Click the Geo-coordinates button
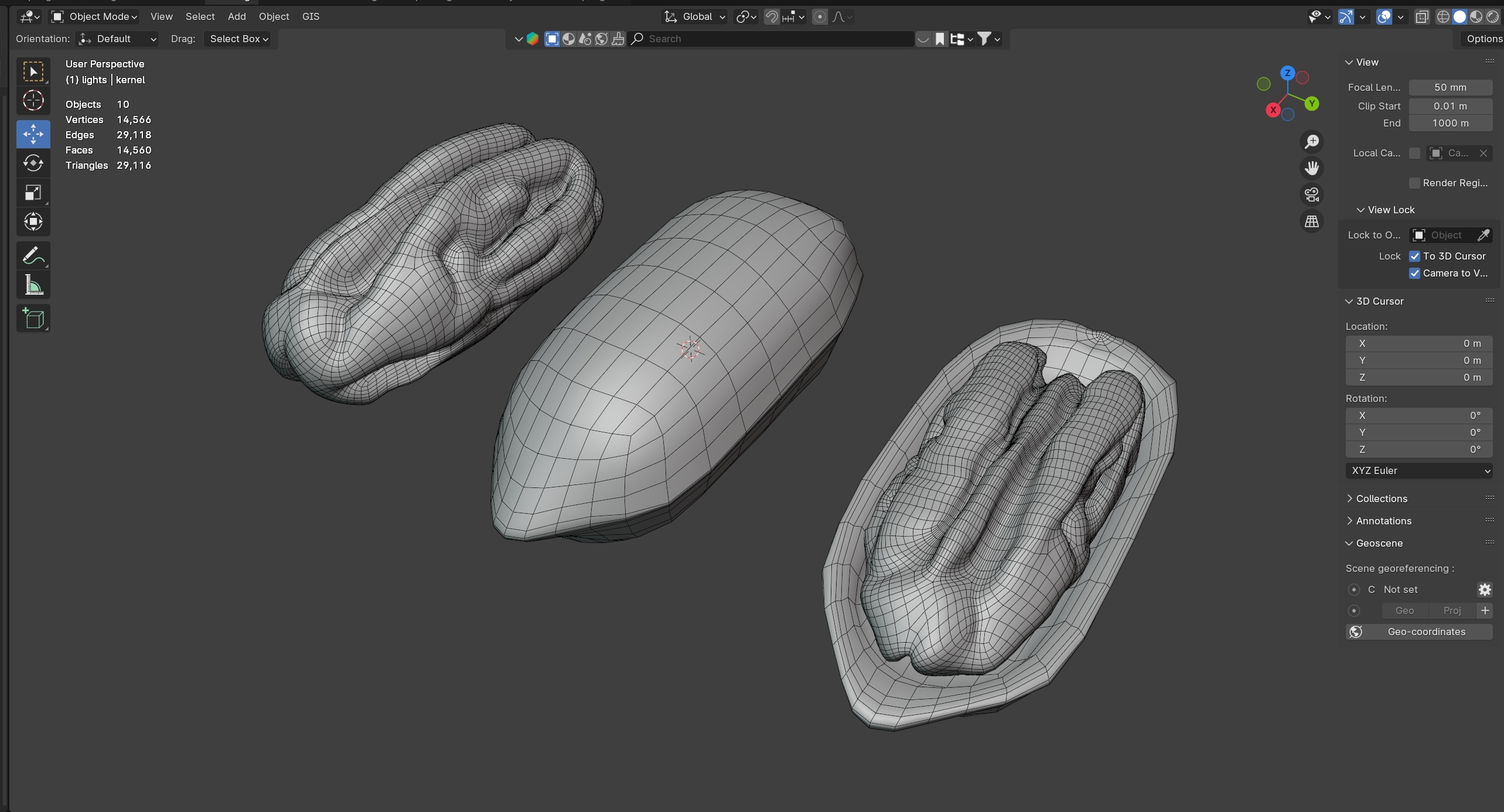This screenshot has height=812, width=1504. (1418, 632)
